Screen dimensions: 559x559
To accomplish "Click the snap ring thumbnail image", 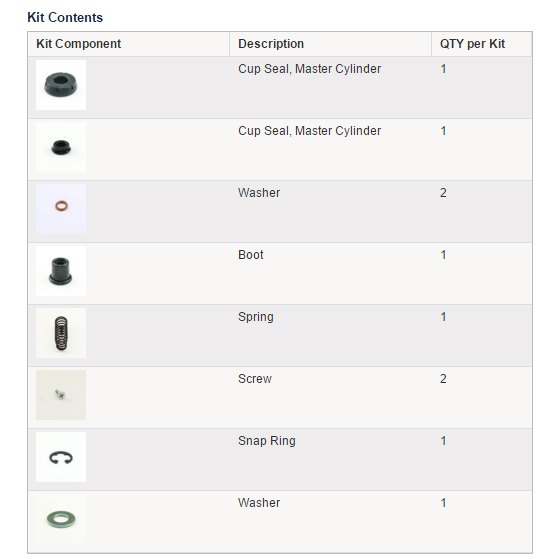I will (x=61, y=457).
